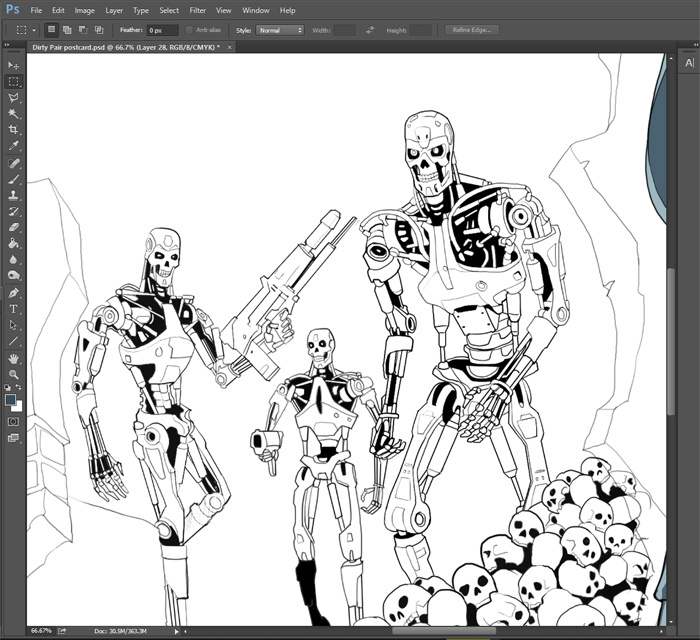
Task: Click the export icon in status bar
Action: 62,631
